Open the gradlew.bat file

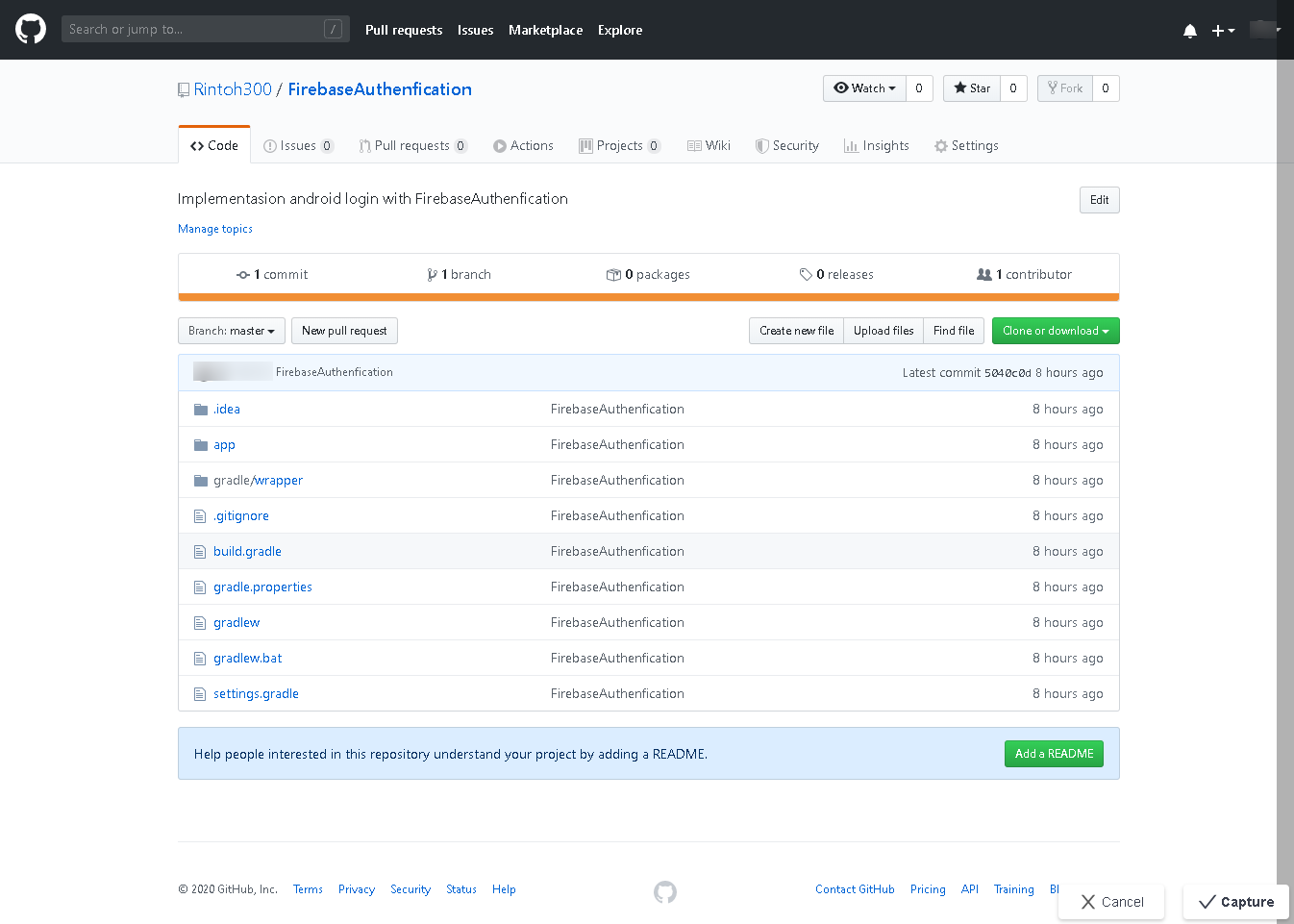[247, 658]
